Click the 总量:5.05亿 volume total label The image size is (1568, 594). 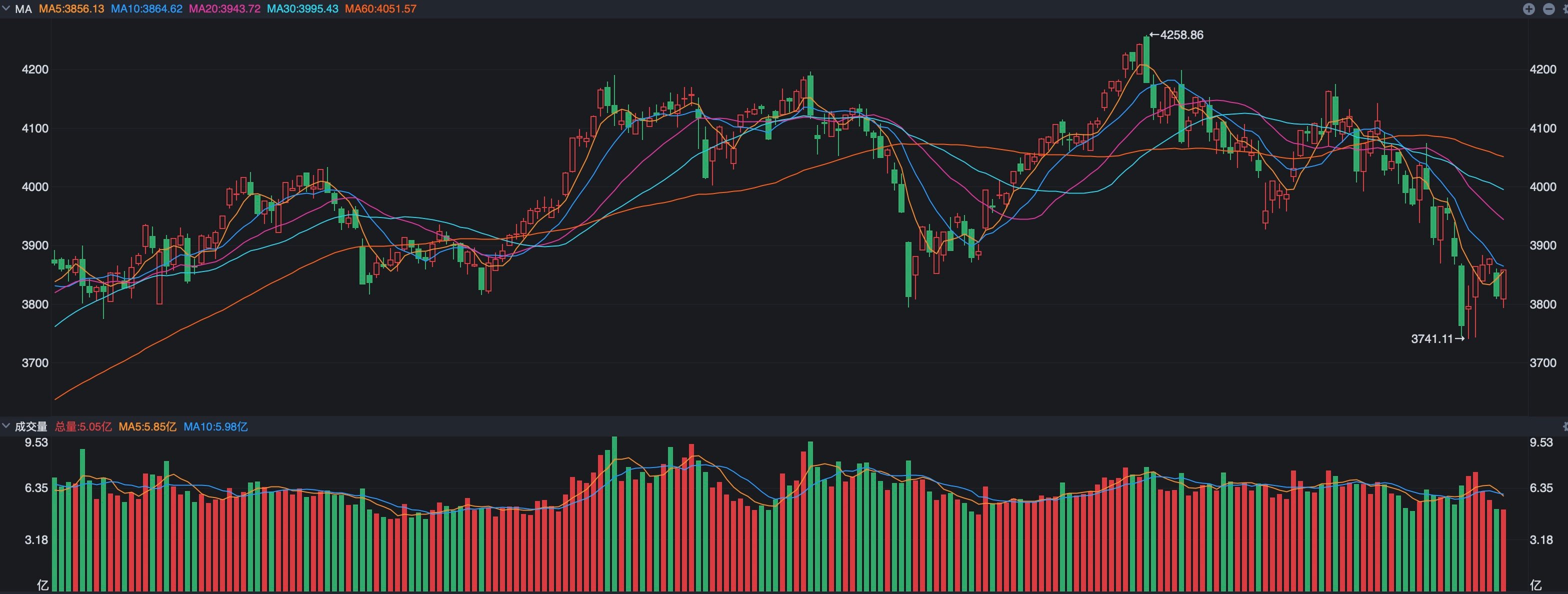(x=83, y=426)
